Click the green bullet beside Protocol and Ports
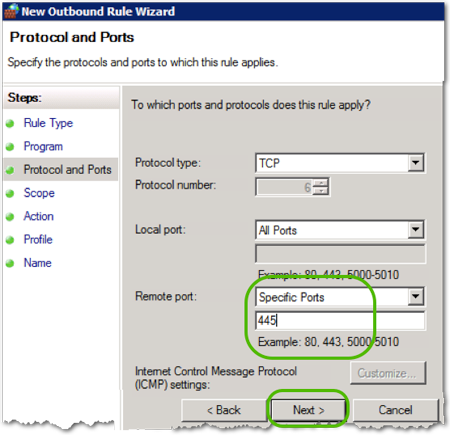 pos(10,170)
